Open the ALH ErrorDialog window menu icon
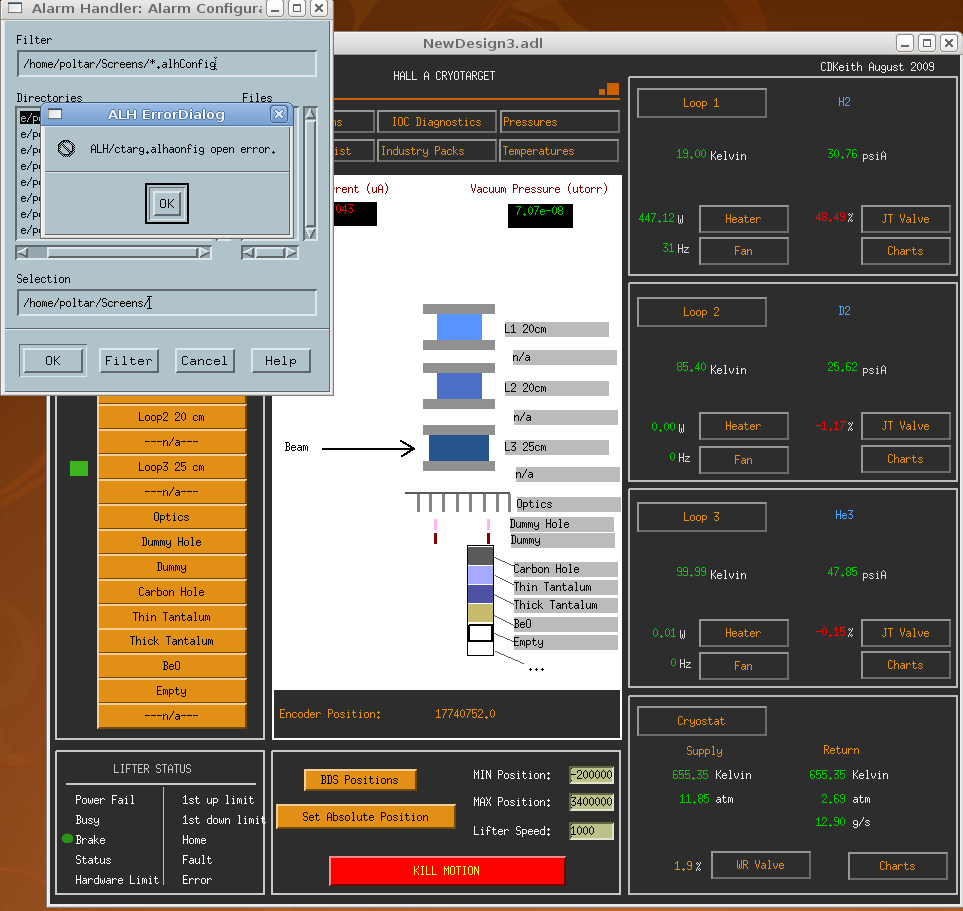 [x=55, y=114]
